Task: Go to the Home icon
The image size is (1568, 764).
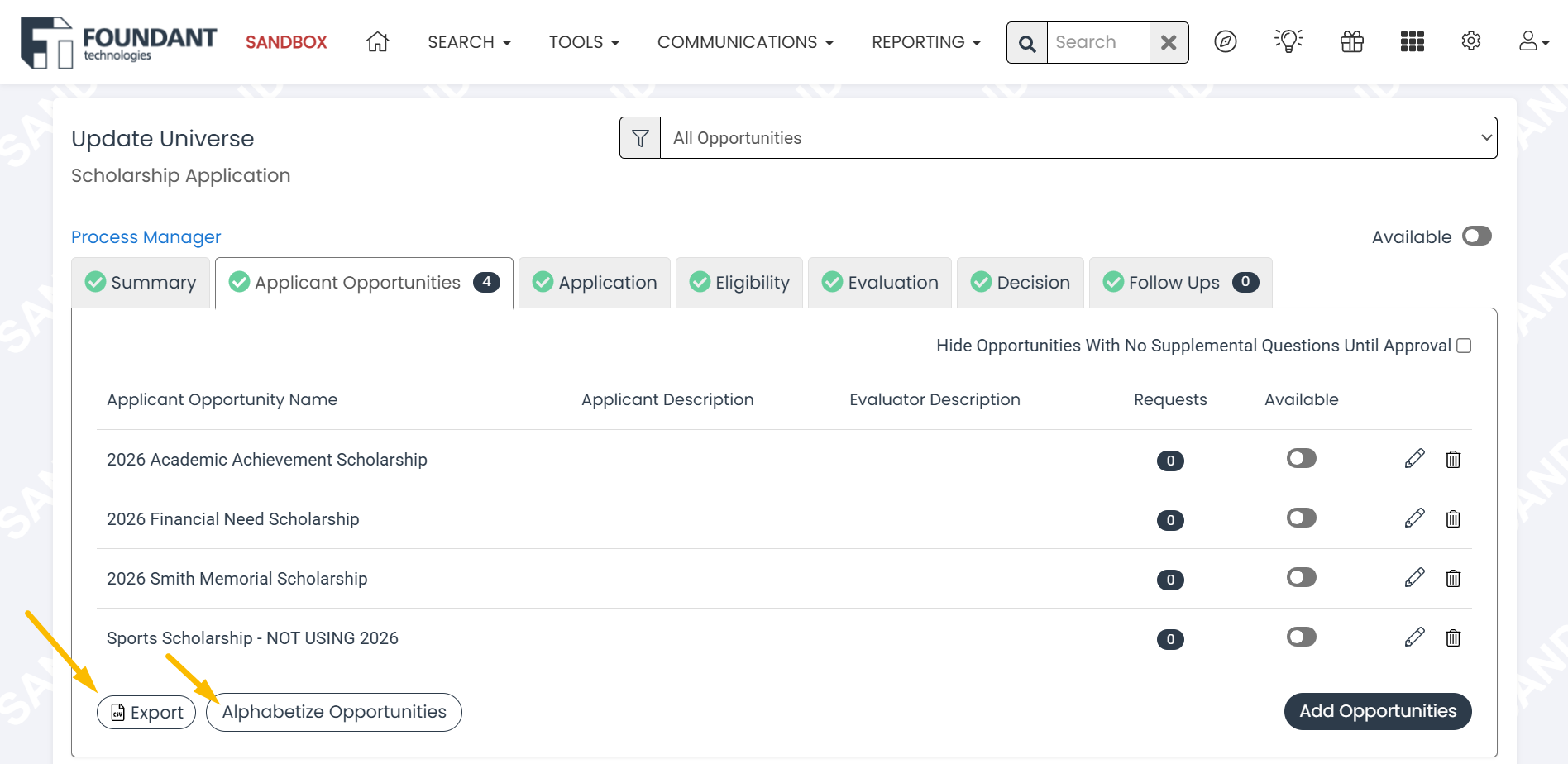Action: click(378, 41)
